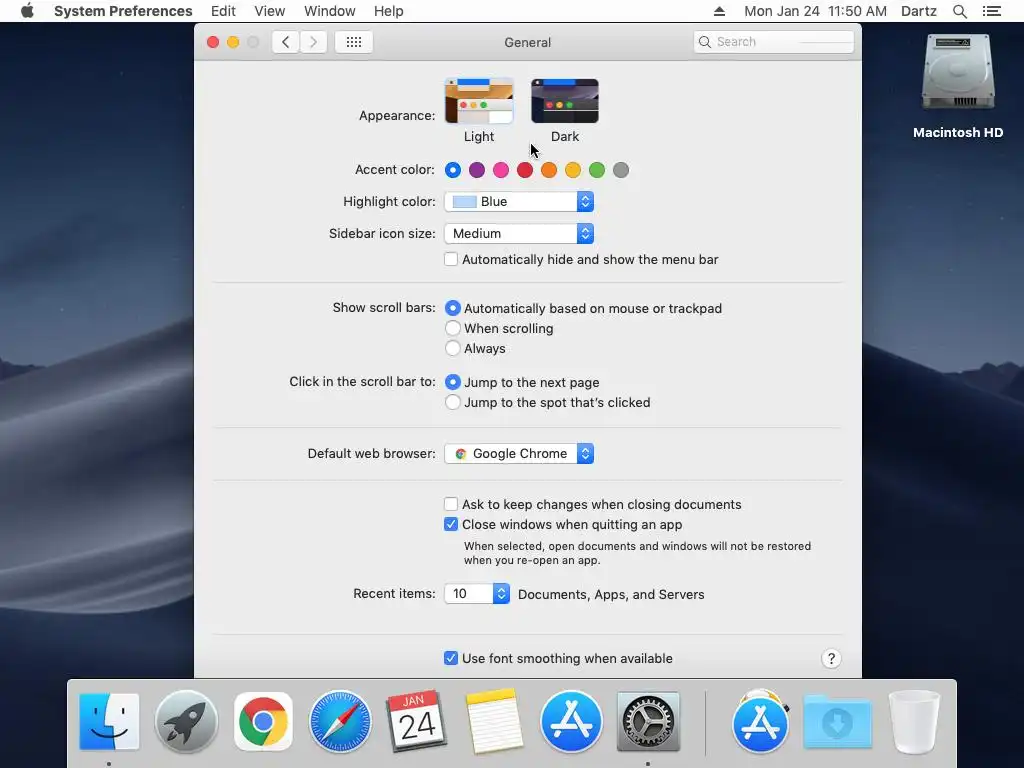The height and width of the screenshot is (768, 1024).
Task: Enable automatically hide and show menu bar
Action: tap(451, 259)
